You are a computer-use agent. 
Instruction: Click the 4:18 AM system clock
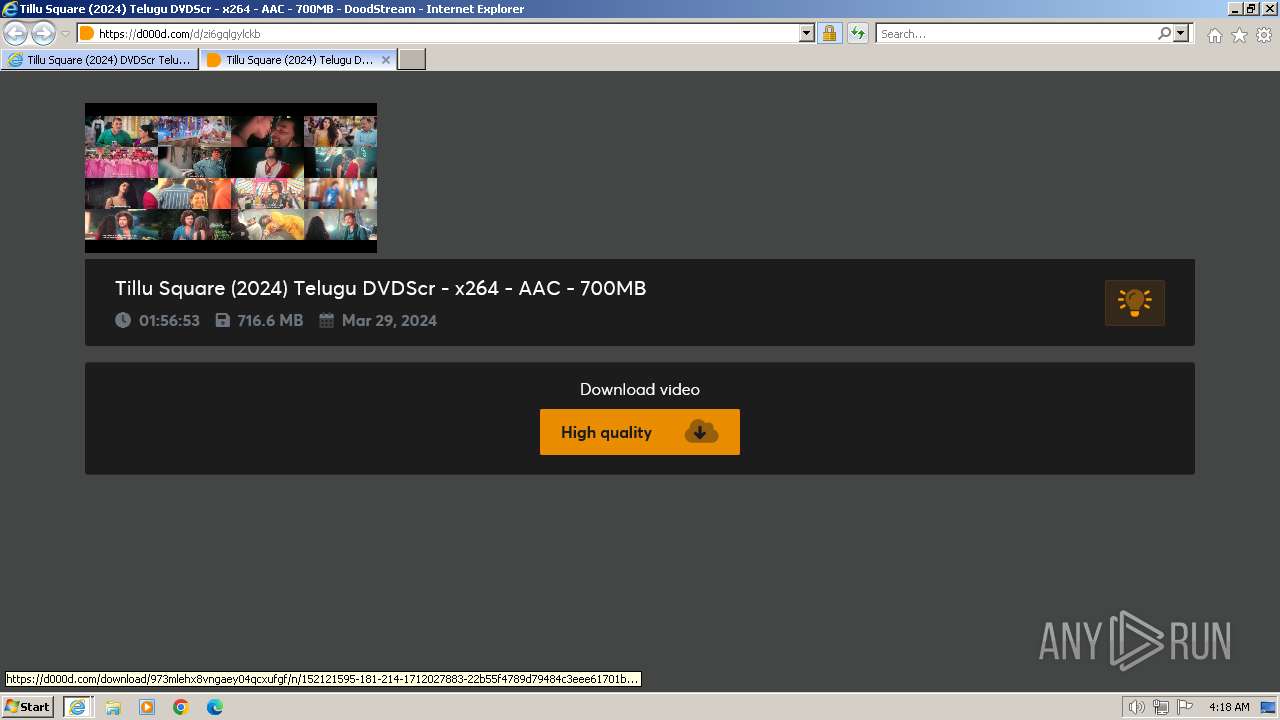pyautogui.click(x=1229, y=707)
